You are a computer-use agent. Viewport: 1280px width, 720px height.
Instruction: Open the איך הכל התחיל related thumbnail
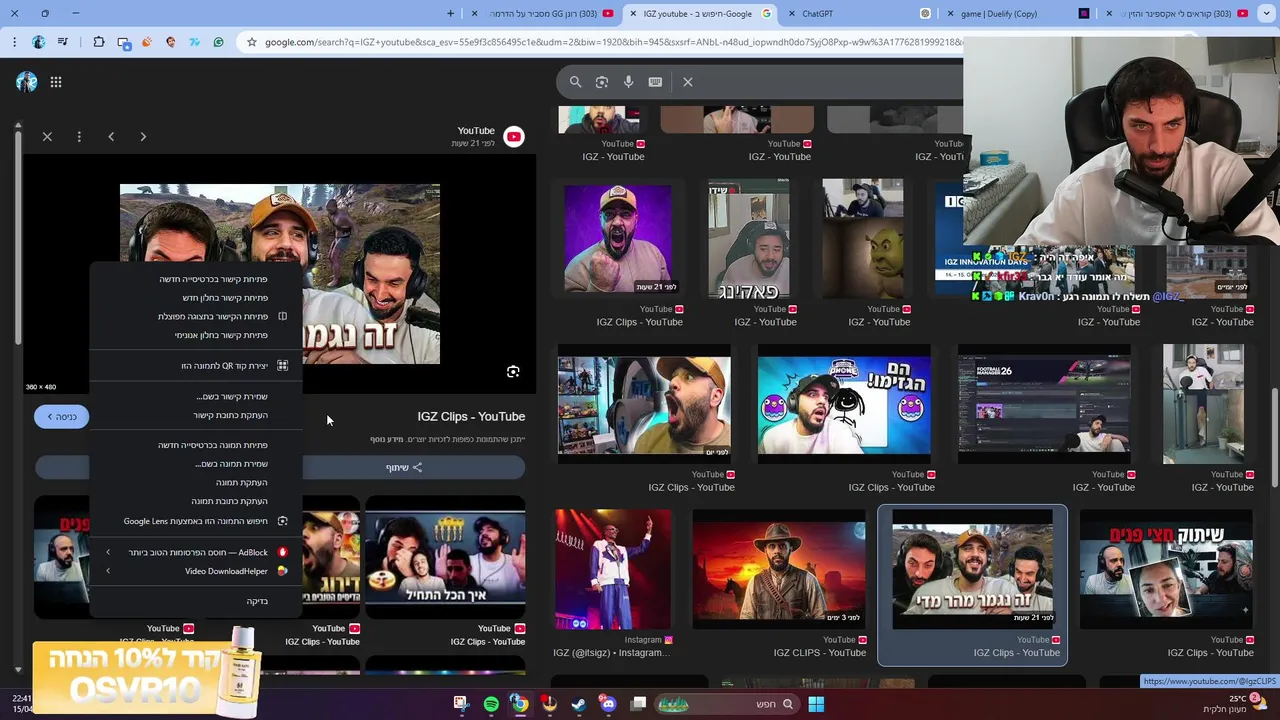[x=445, y=559]
